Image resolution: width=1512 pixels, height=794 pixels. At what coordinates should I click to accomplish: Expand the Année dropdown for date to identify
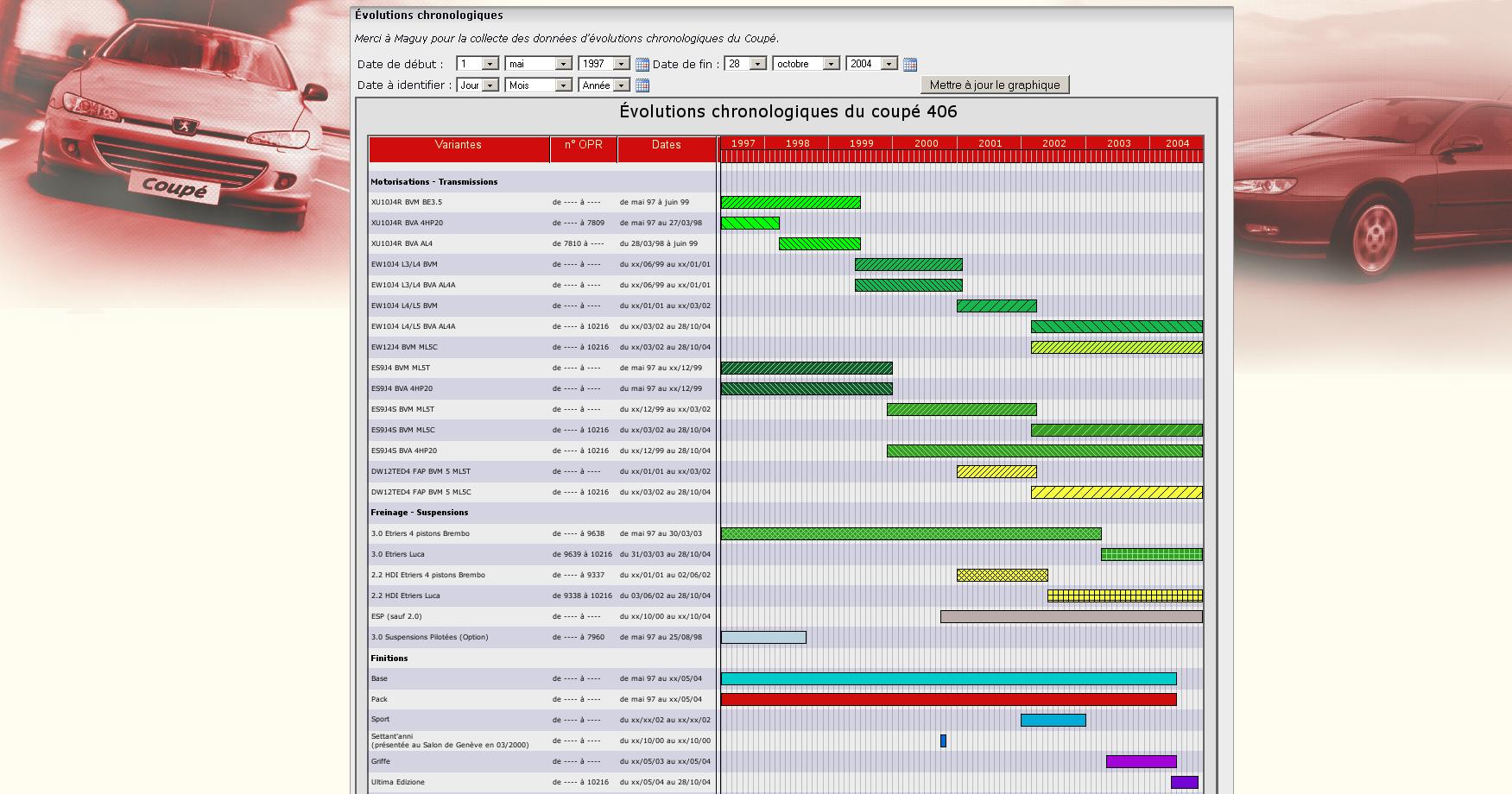click(604, 85)
